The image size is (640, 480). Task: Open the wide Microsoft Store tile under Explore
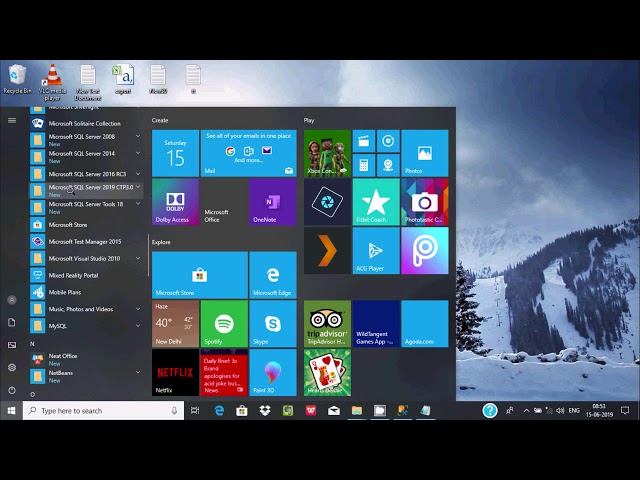200,275
